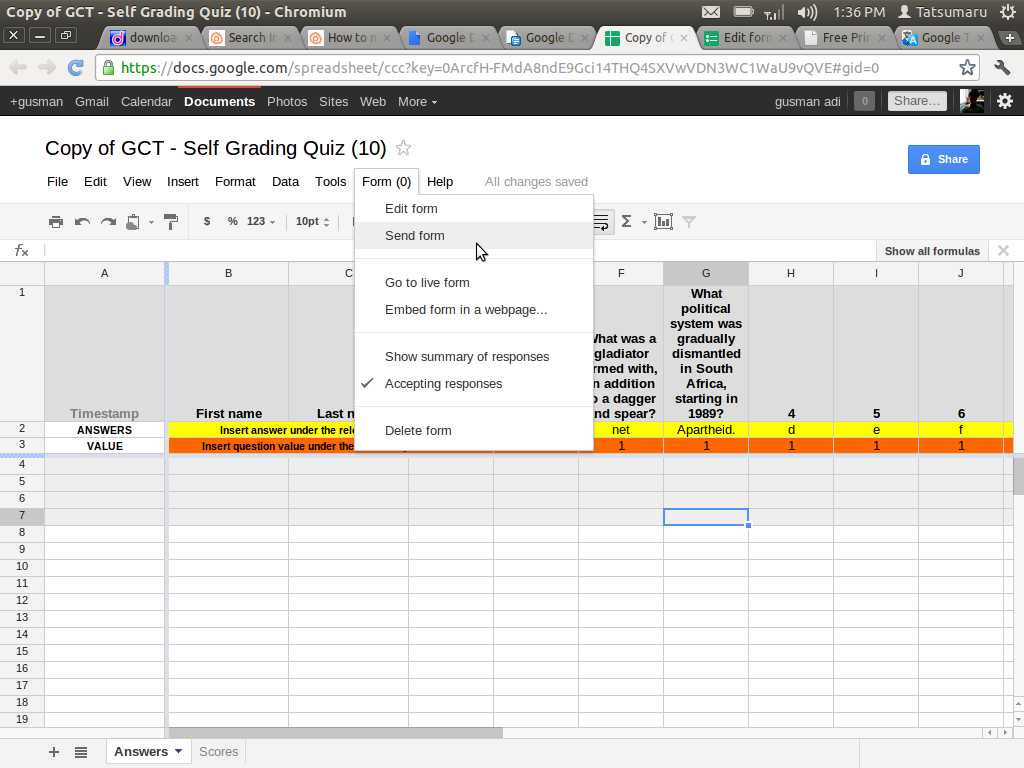Star this spreadsheet title
1024x768 pixels.
(x=404, y=148)
